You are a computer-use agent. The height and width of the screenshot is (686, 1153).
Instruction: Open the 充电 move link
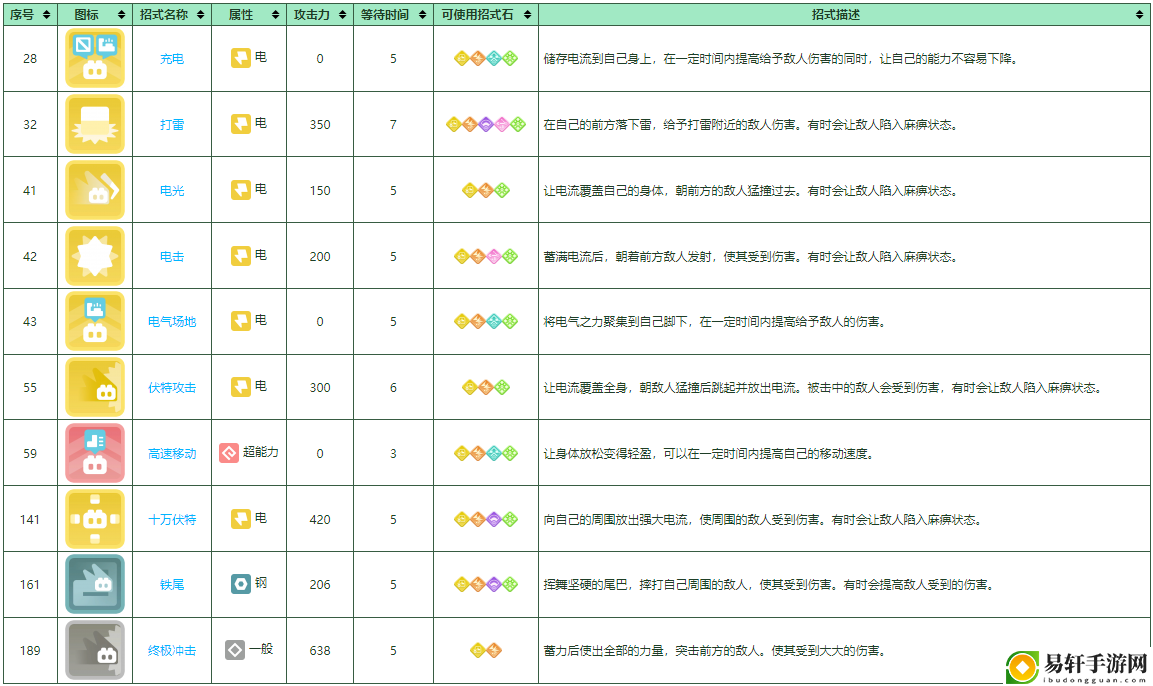coord(172,59)
